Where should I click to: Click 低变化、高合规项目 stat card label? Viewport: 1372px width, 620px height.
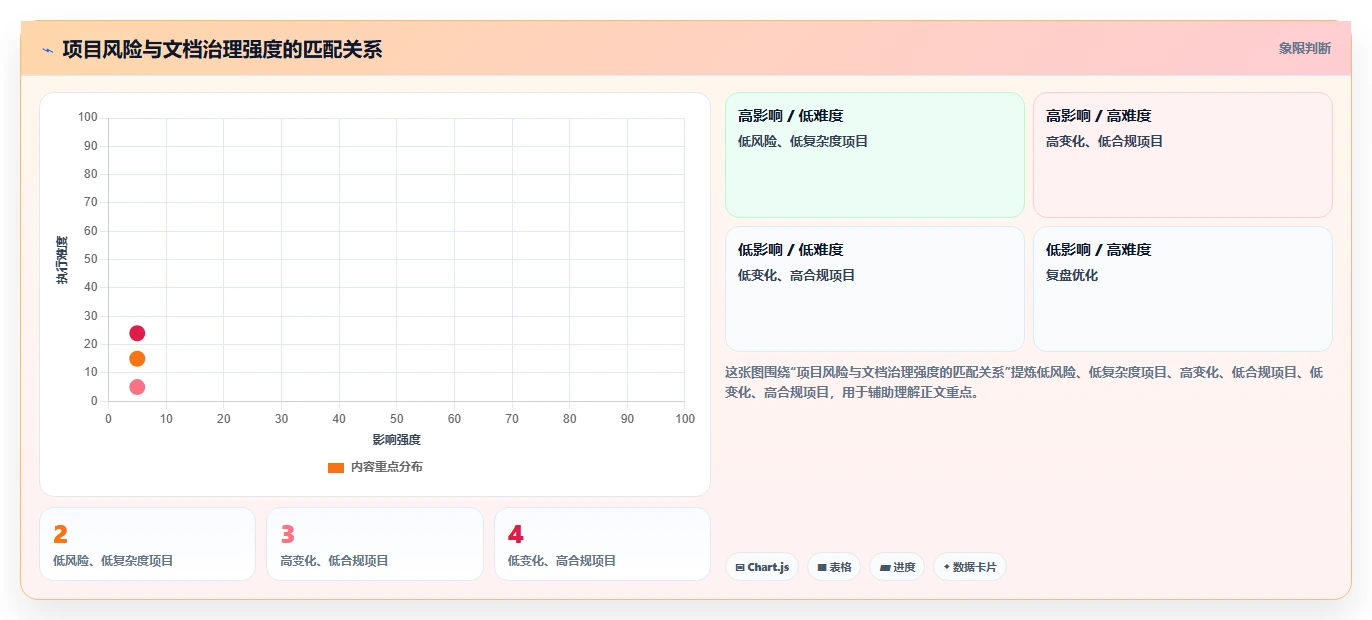point(562,561)
